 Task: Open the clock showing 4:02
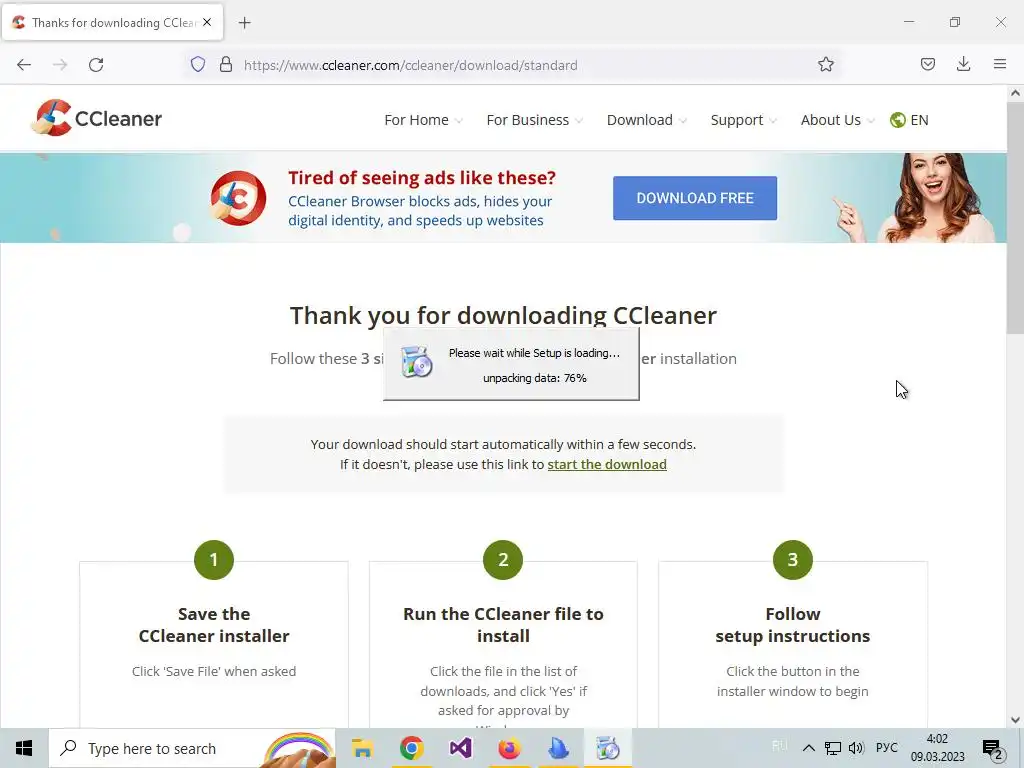coord(938,748)
